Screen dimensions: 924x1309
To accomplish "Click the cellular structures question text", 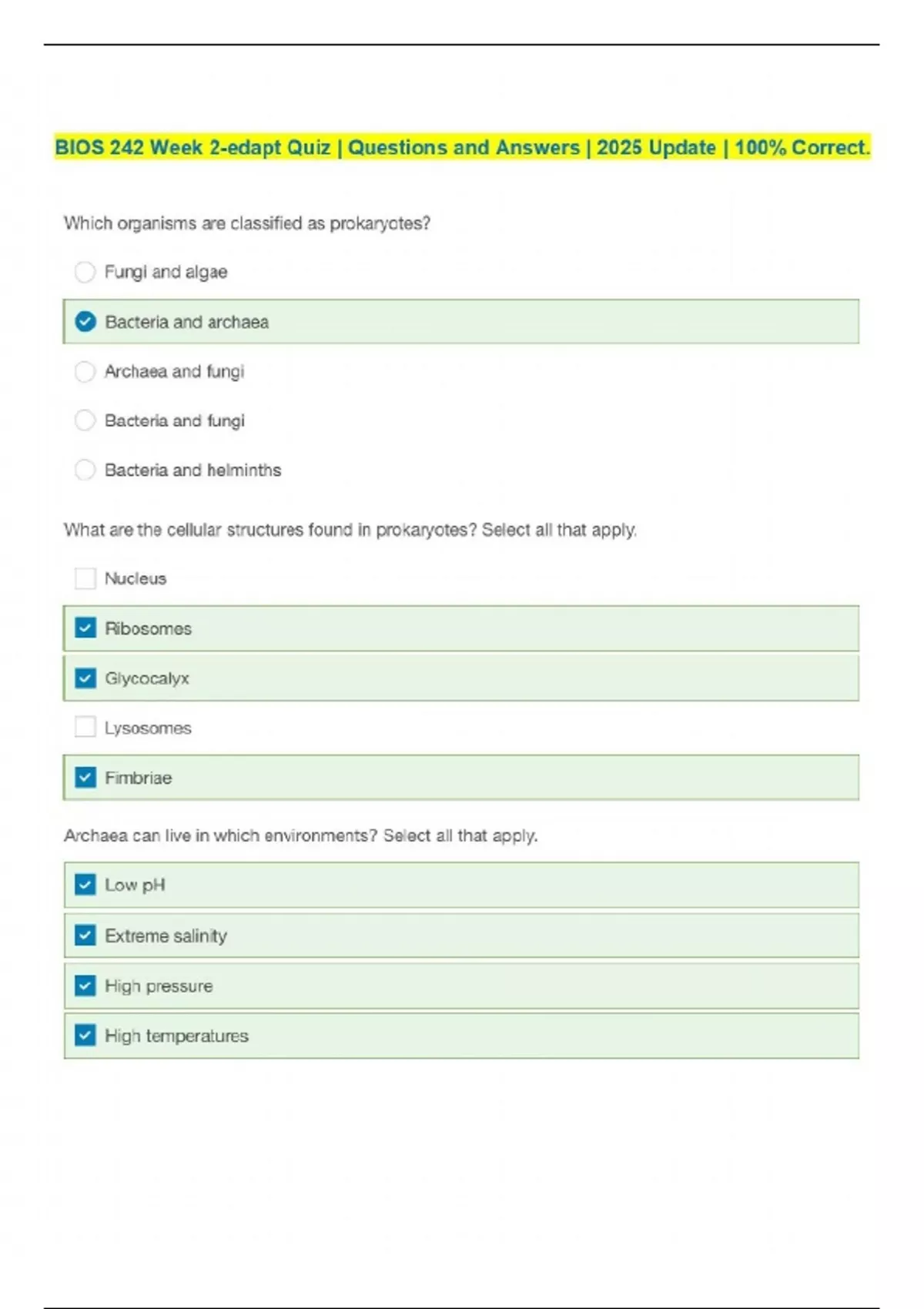I will [350, 530].
